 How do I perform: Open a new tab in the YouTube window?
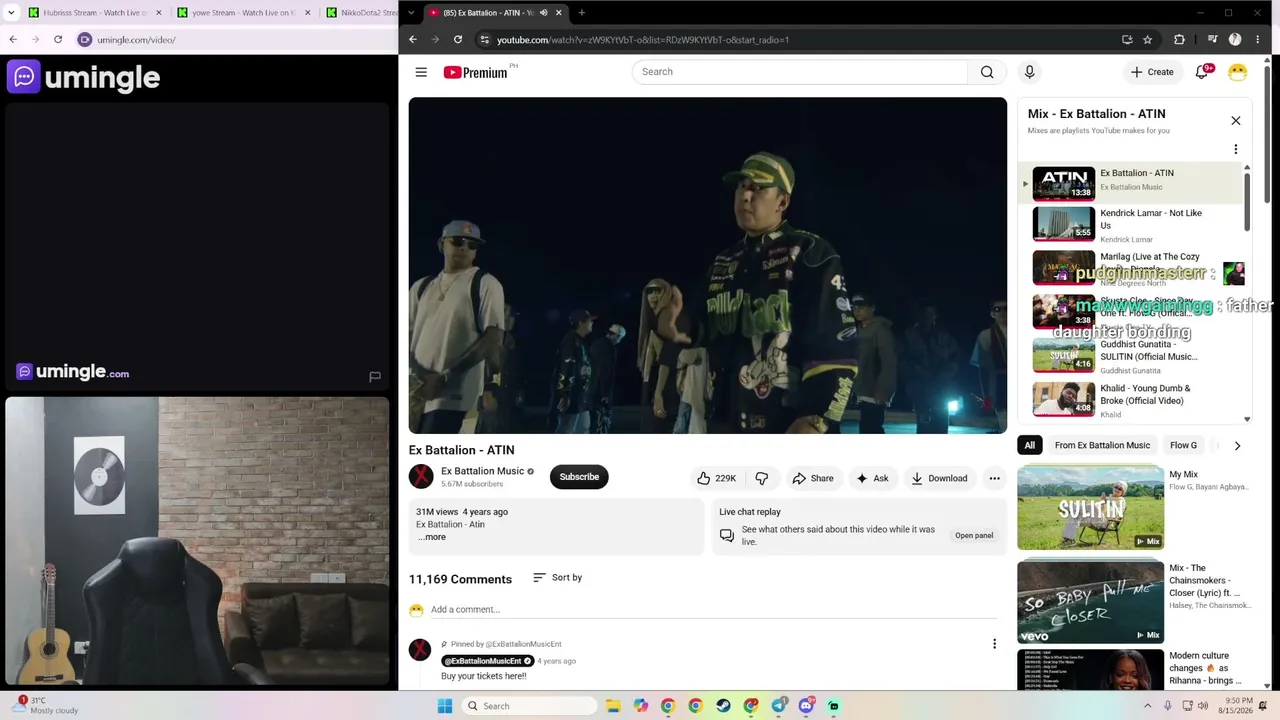(582, 13)
